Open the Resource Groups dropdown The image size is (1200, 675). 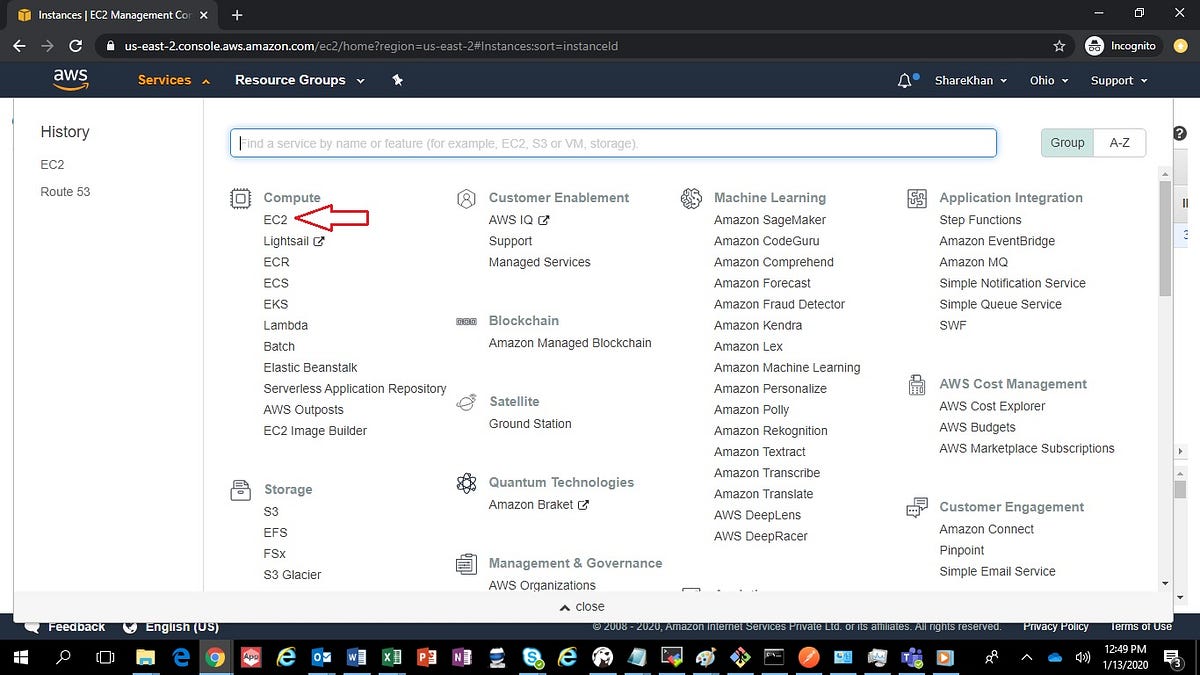click(x=299, y=79)
